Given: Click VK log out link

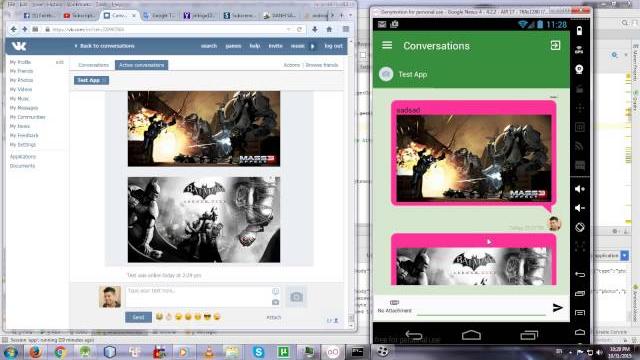Looking at the screenshot, I should coord(333,46).
